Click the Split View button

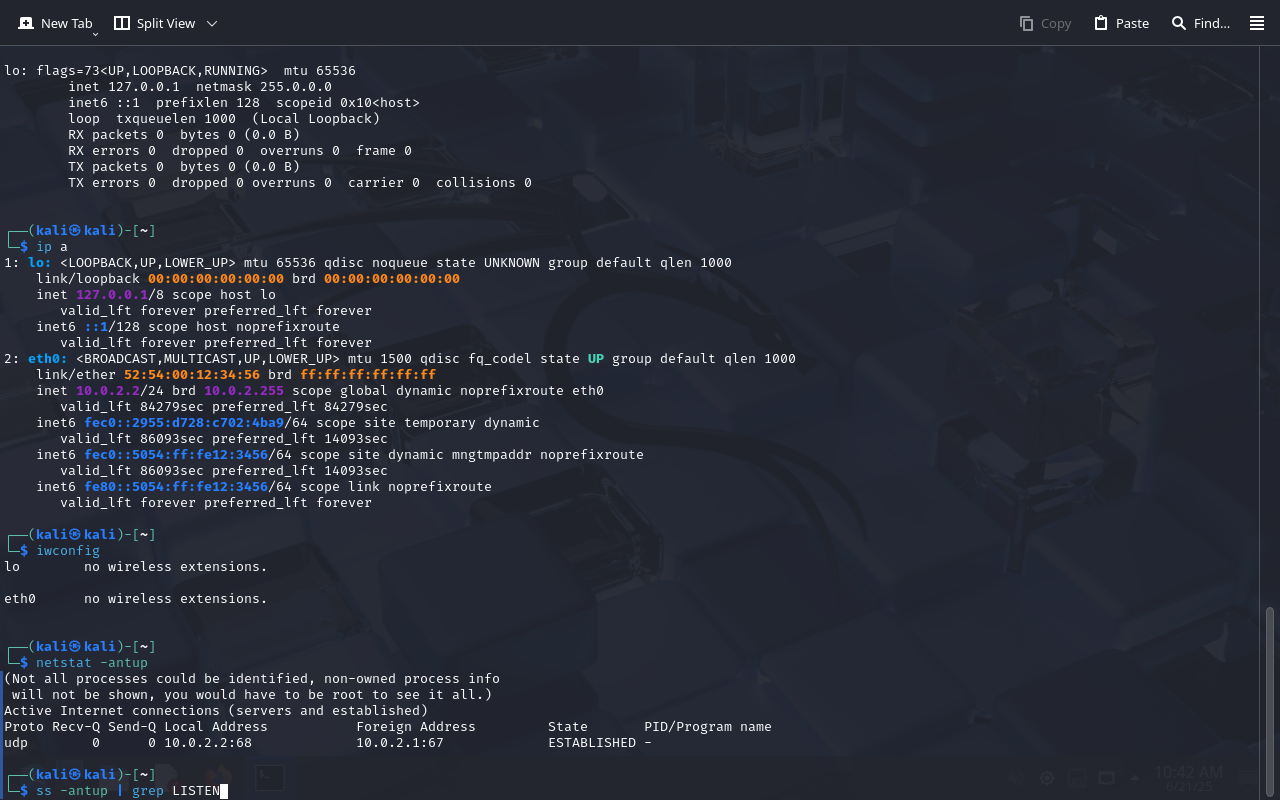click(154, 23)
